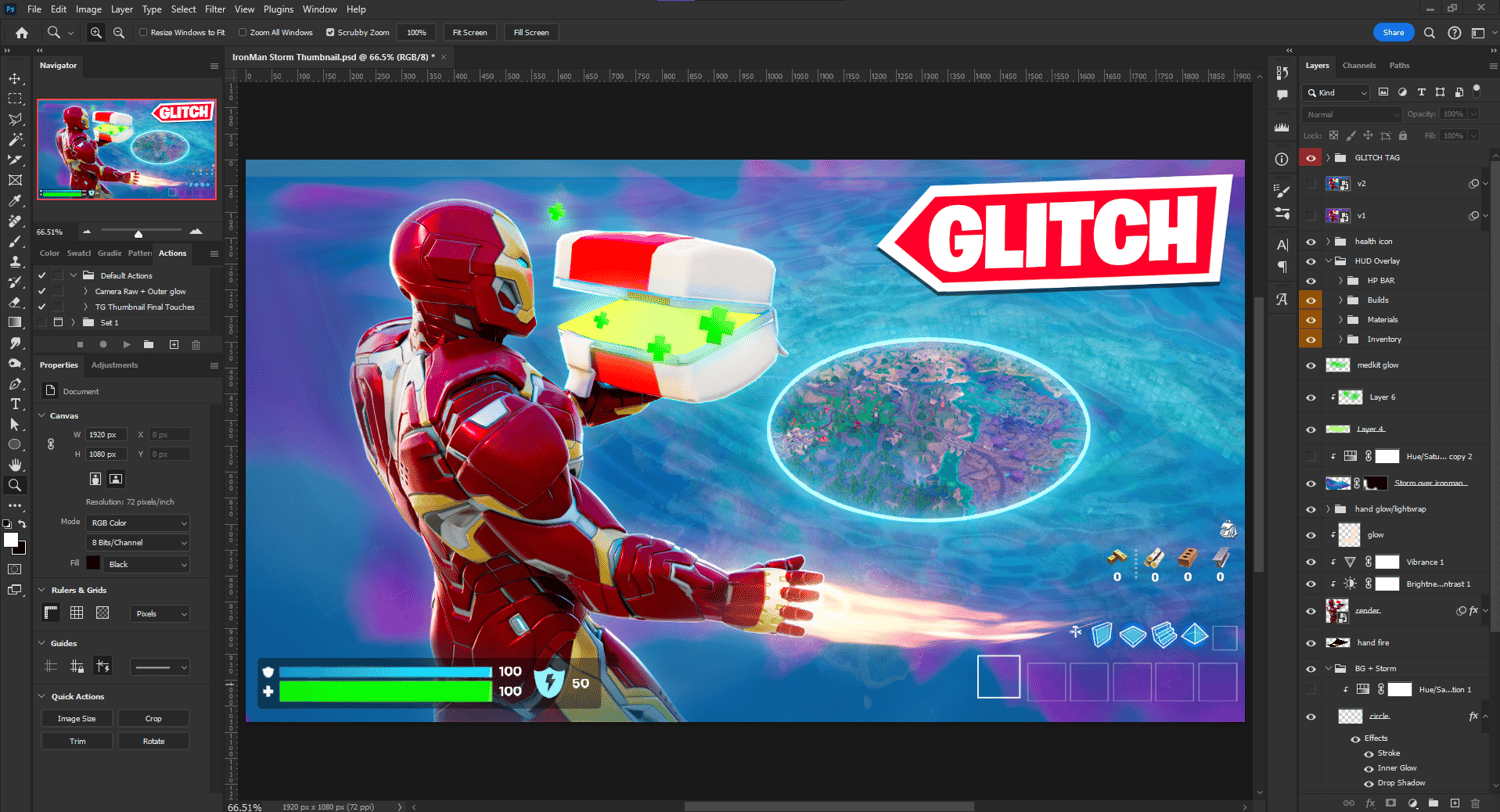Viewport: 1500px width, 812px height.
Task: Expand the HP BAR layer group
Action: 1340,280
